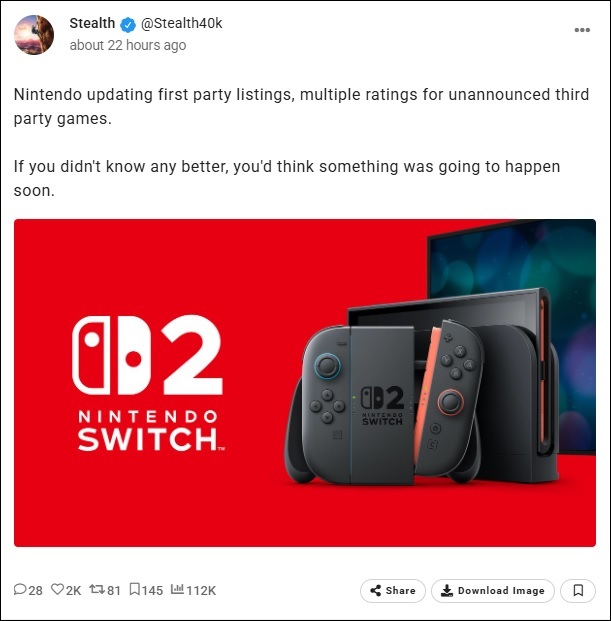Click the bookmark count icon showing 145

point(135,589)
